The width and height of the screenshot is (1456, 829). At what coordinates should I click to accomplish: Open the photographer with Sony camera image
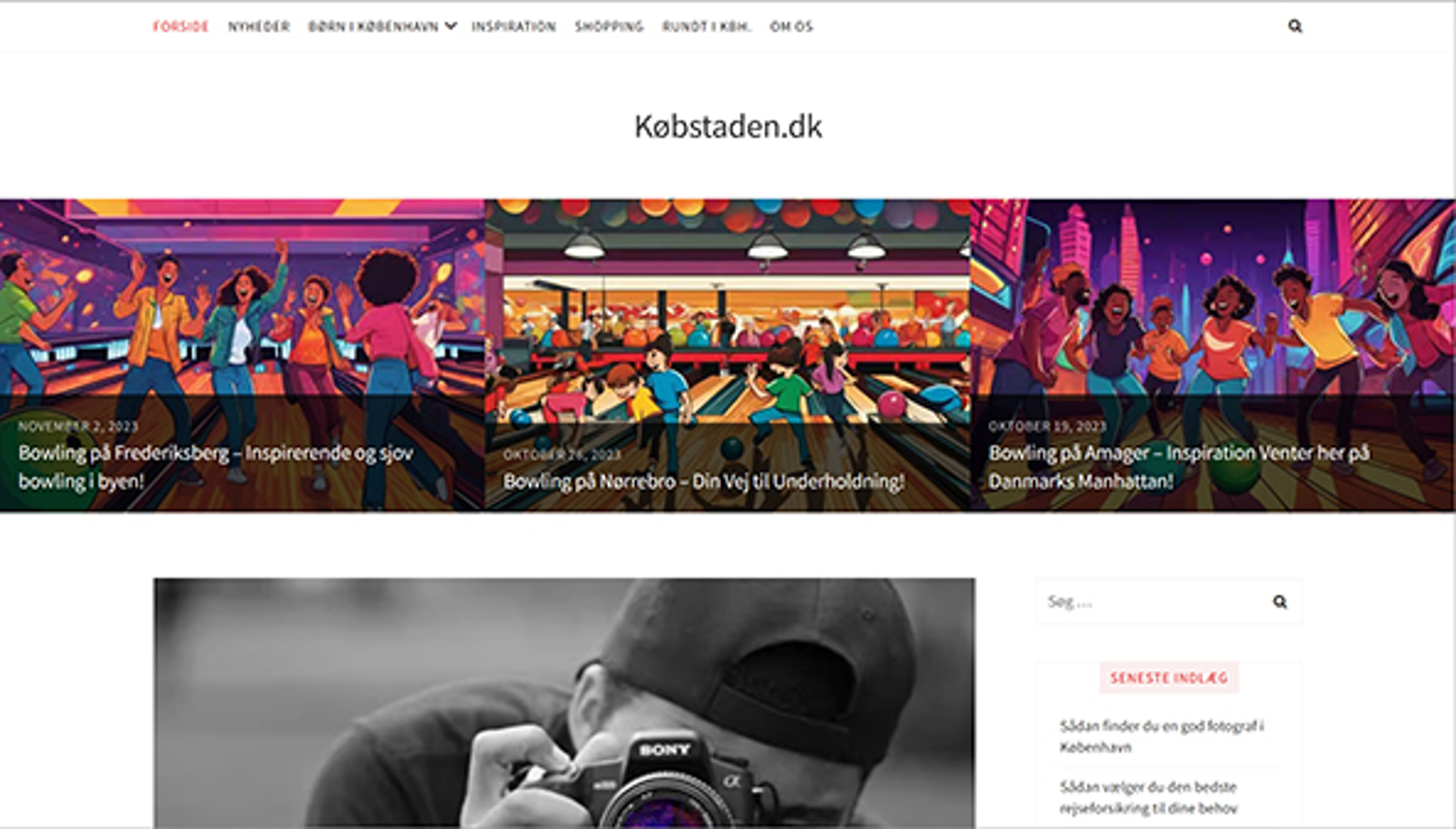click(564, 703)
